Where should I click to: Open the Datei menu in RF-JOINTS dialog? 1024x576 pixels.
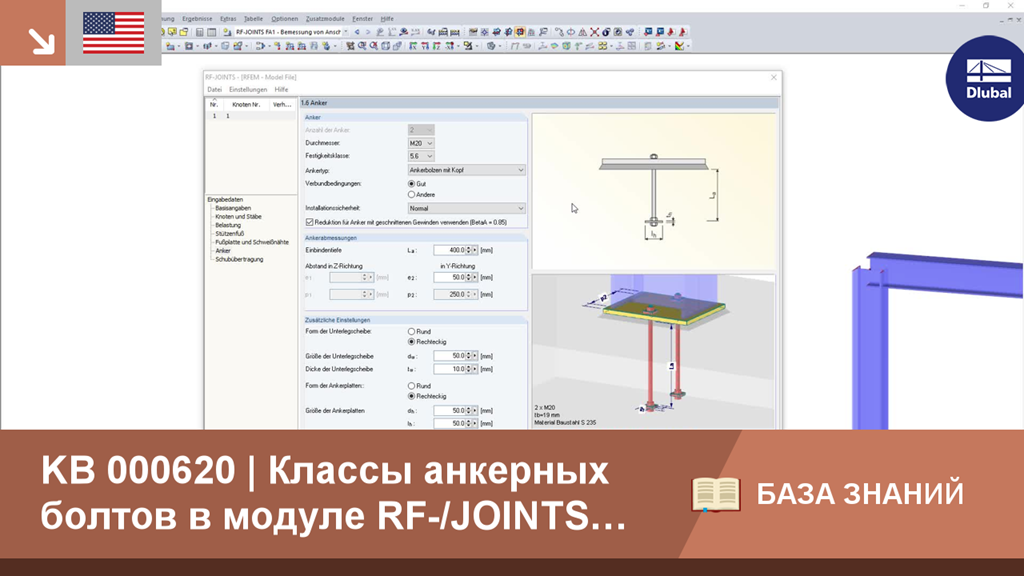(214, 89)
